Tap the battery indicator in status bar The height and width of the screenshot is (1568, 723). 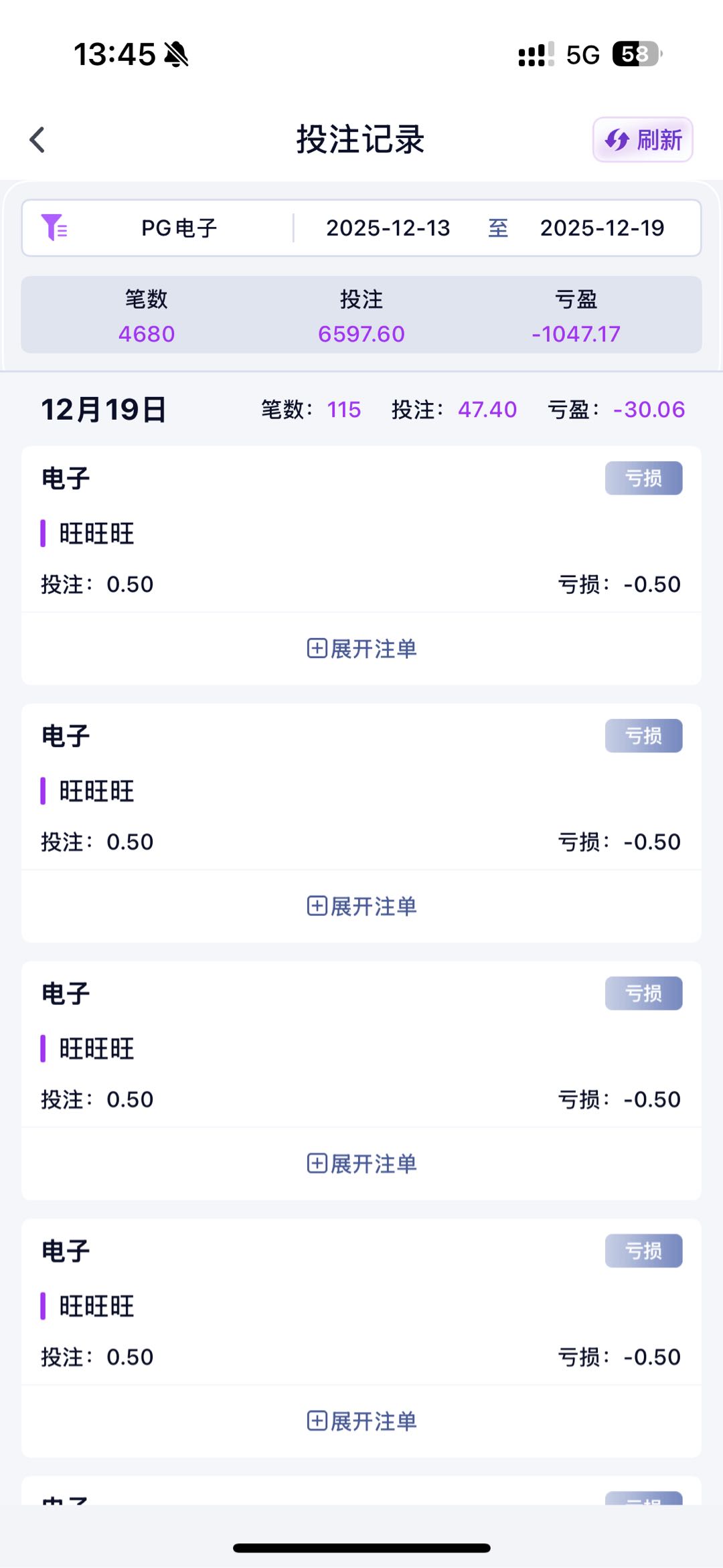(x=636, y=54)
